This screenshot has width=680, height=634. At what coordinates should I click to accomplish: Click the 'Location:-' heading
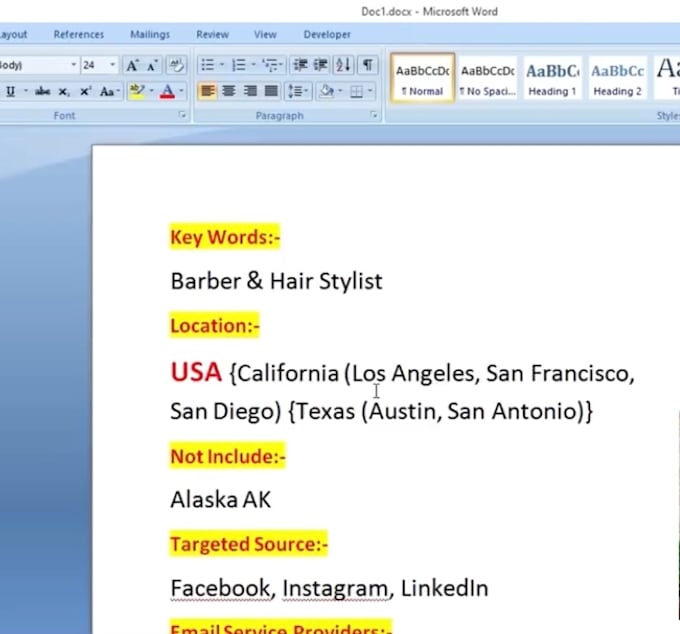click(x=215, y=325)
